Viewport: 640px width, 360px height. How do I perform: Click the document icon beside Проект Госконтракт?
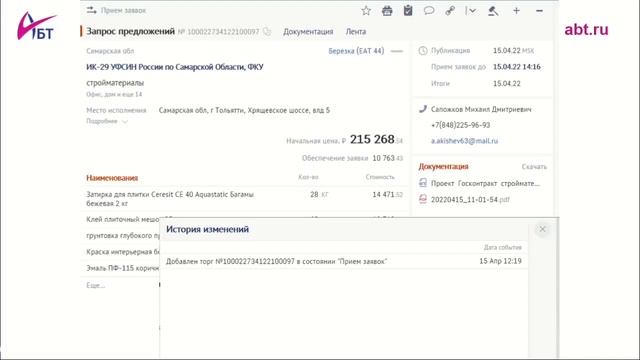(x=423, y=183)
